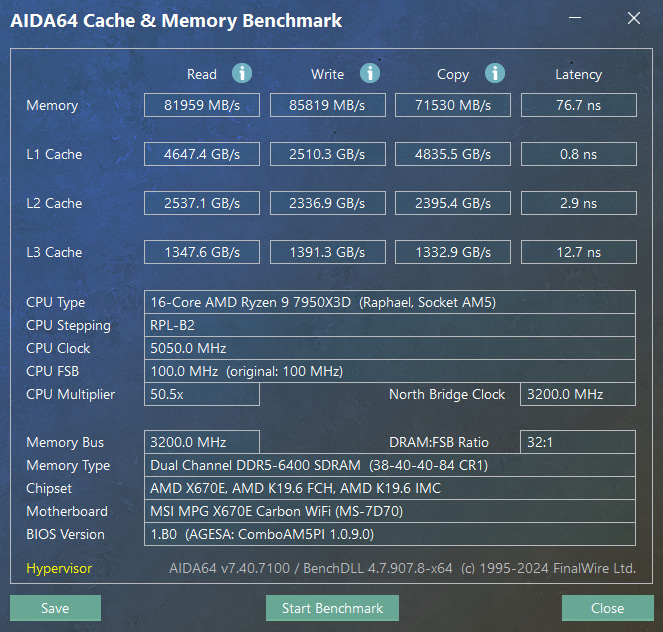Select L1 Cache Read 4647.4 GB/s
The height and width of the screenshot is (632, 663).
tap(202, 154)
